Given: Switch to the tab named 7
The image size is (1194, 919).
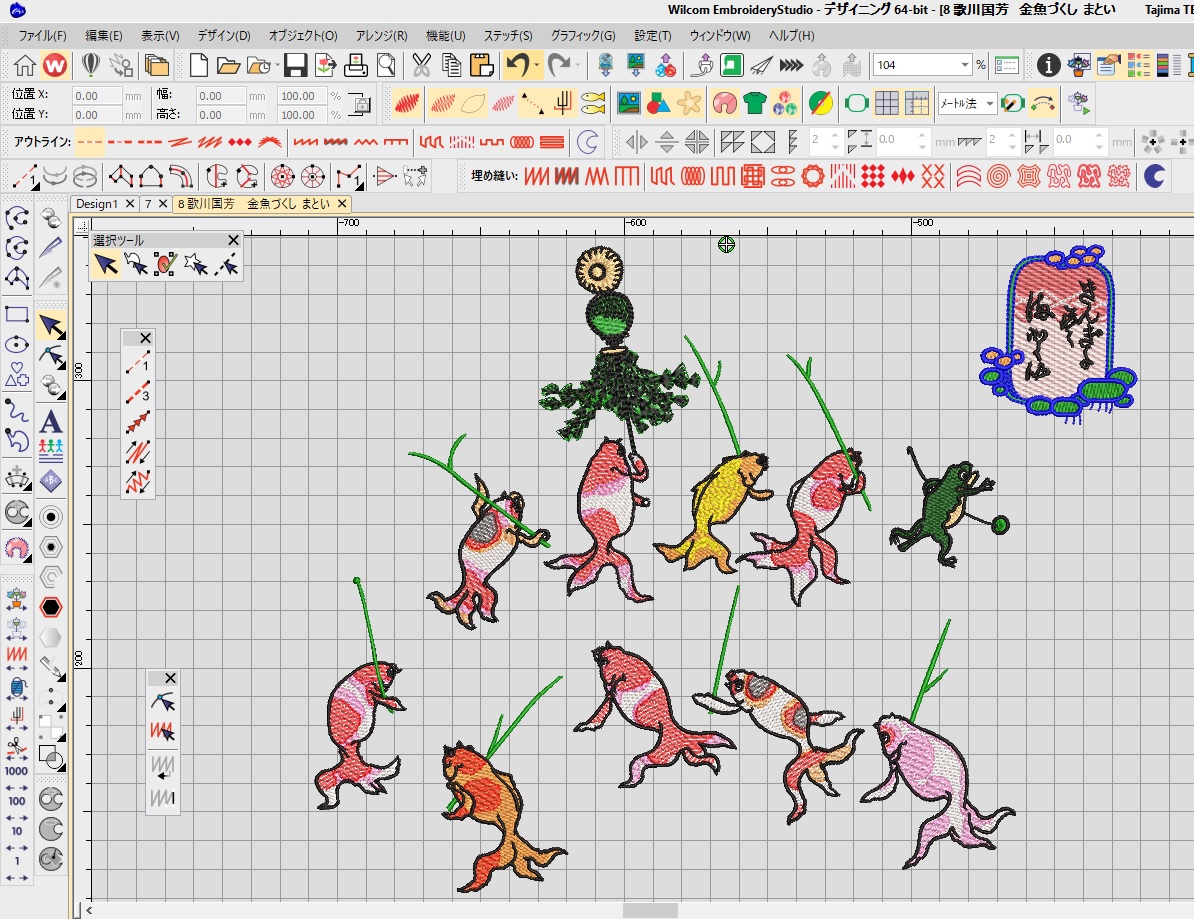Looking at the screenshot, I should [148, 204].
